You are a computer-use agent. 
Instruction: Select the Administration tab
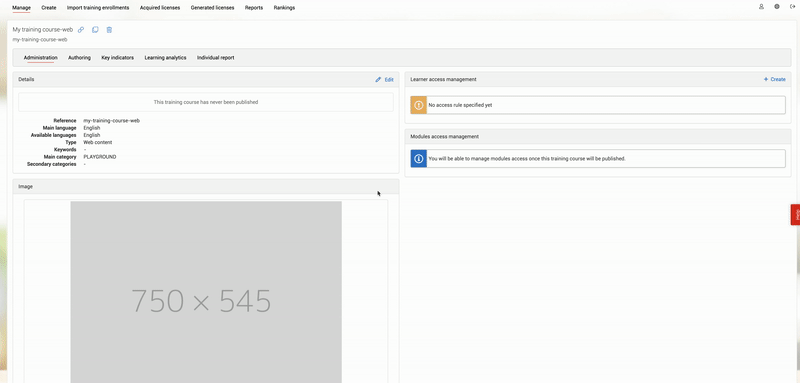tap(40, 58)
